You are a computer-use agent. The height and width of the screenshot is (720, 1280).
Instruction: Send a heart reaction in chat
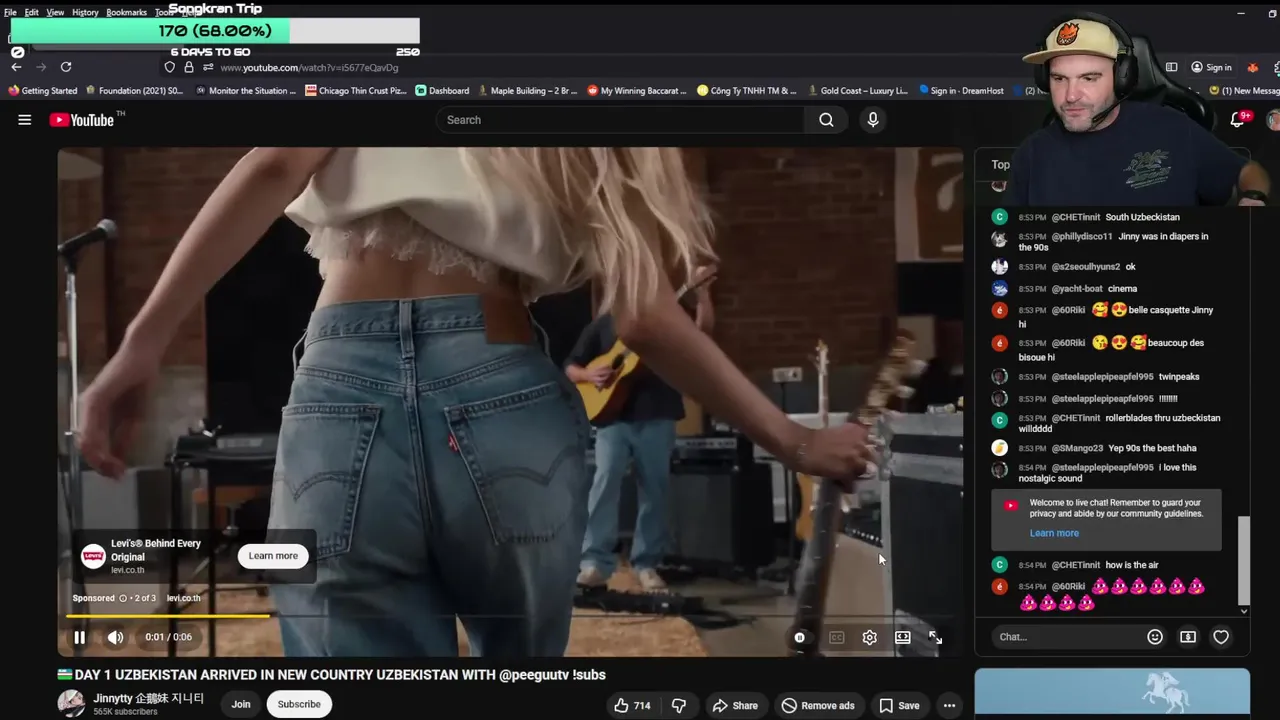coord(1221,637)
